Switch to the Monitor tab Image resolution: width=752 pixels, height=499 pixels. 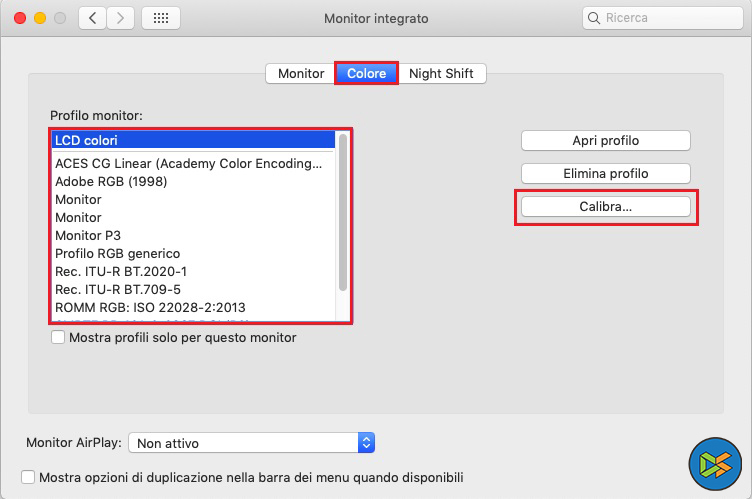point(300,74)
